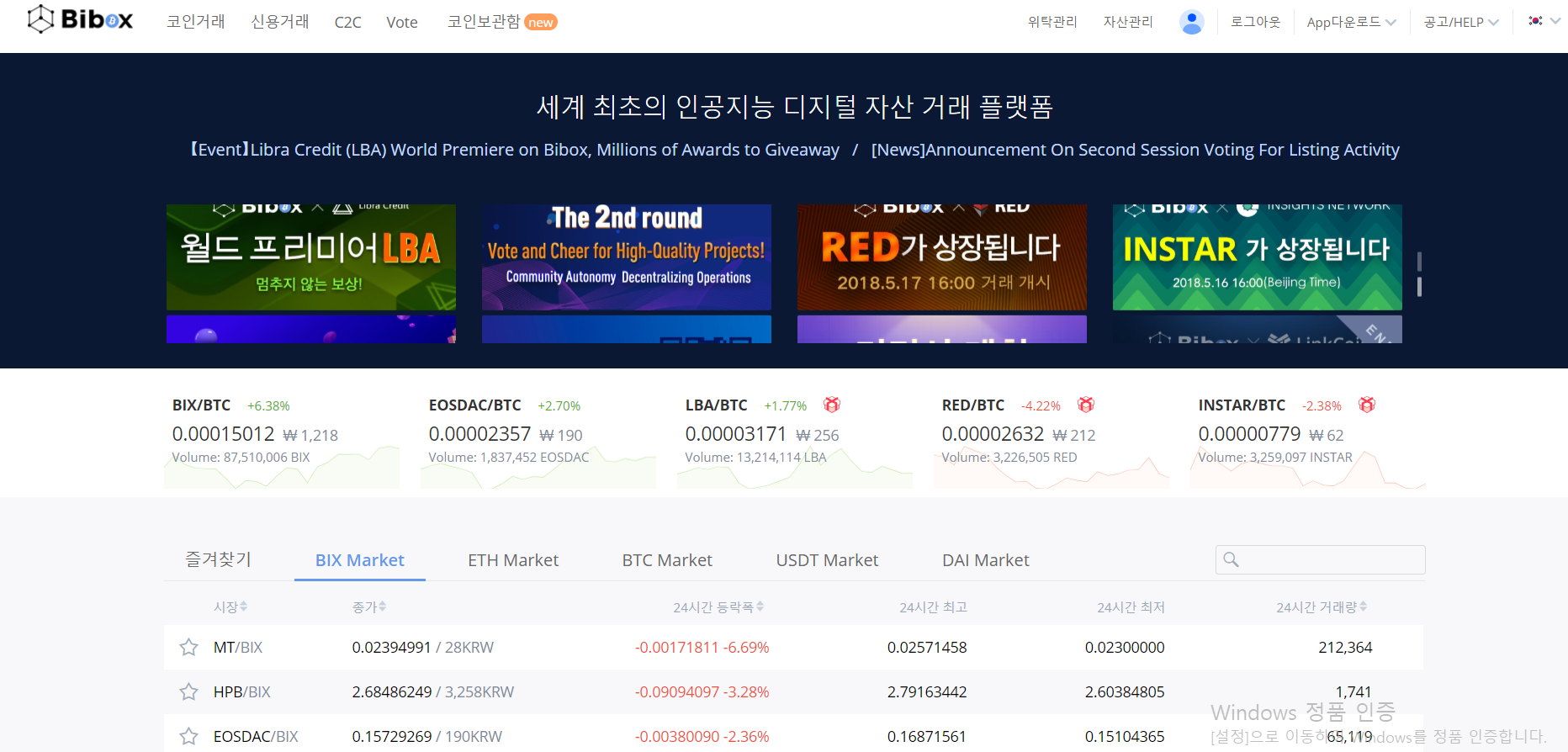Open Second Session Voting news announcement
Screen dimensions: 1568x752
(x=1136, y=150)
